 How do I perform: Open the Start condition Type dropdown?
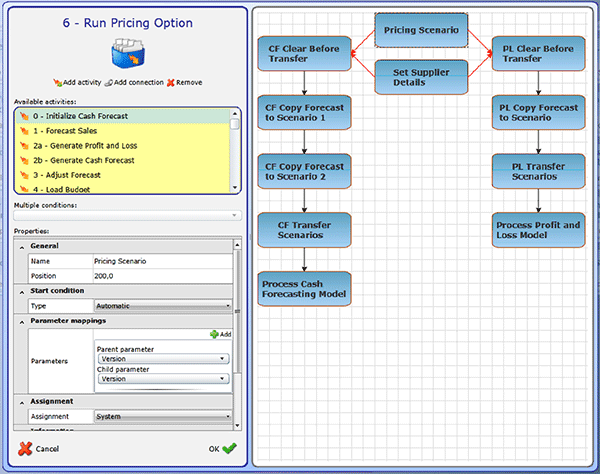[162, 306]
